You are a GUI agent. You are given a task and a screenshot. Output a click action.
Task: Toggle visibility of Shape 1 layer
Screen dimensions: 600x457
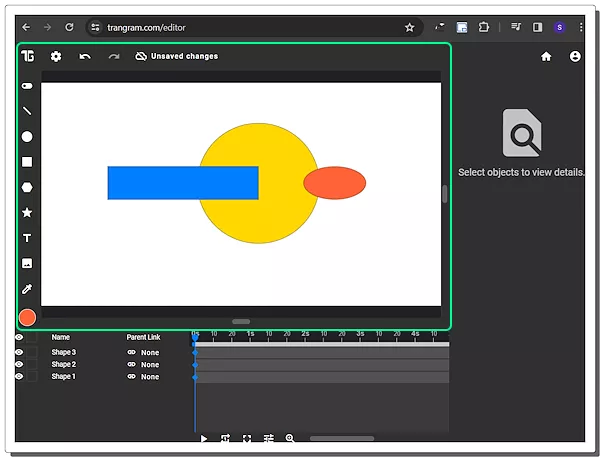point(19,376)
